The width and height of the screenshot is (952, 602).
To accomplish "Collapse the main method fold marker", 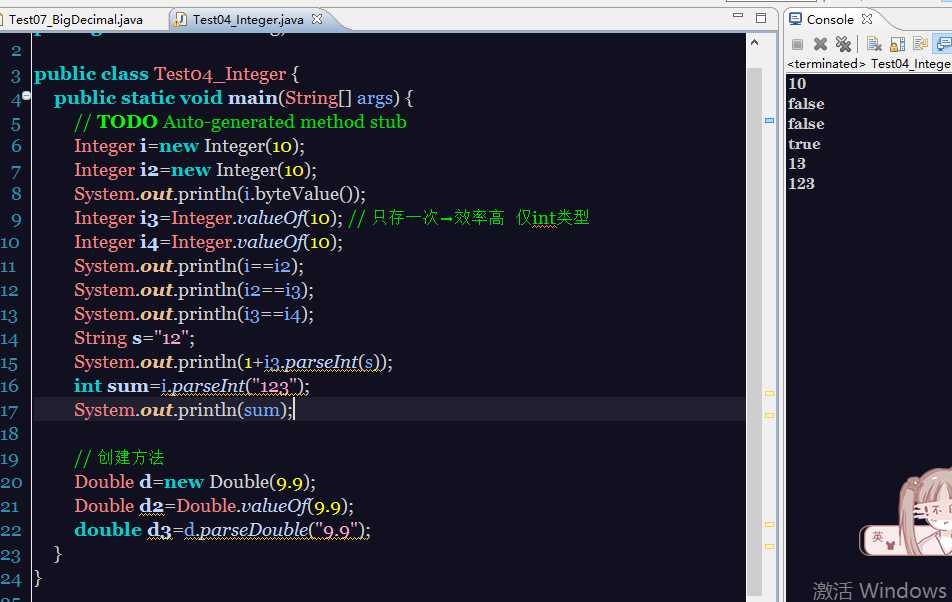I will (27, 95).
